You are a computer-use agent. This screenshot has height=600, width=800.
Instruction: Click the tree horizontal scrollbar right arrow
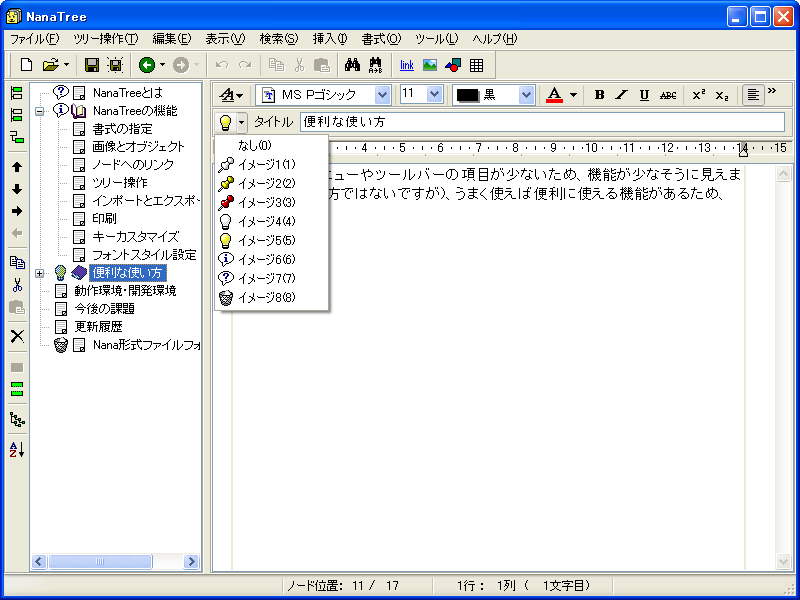click(191, 562)
